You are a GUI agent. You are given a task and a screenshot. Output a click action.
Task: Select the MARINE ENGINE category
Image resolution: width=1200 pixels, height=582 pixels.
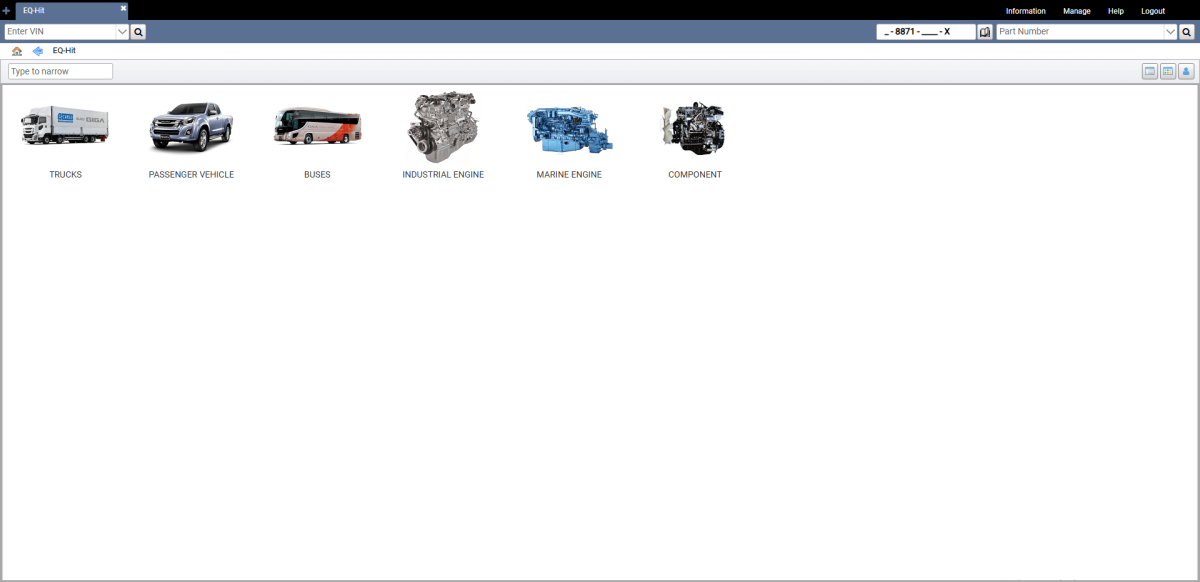coord(568,130)
